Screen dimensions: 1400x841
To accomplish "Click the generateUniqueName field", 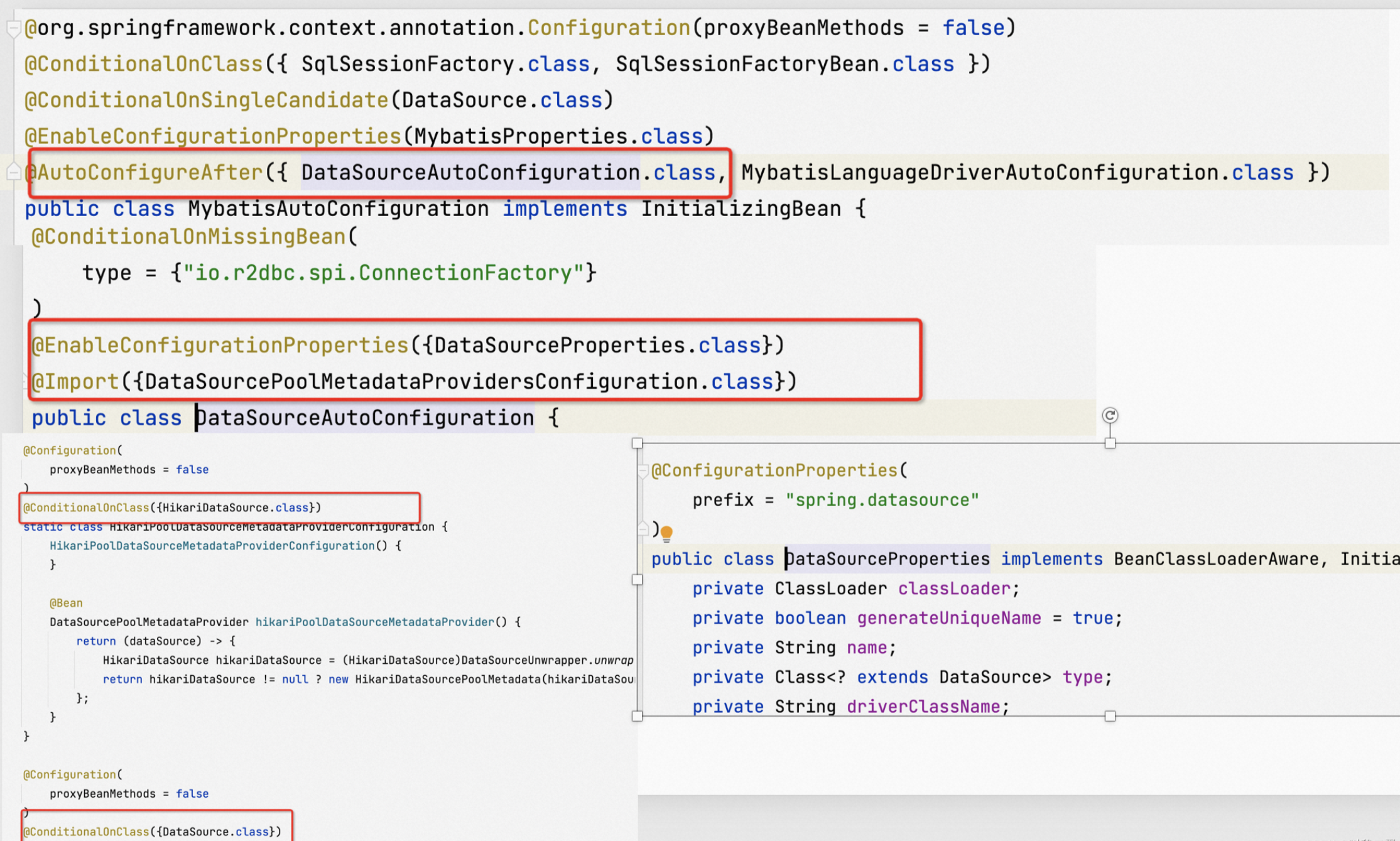I will [x=949, y=618].
